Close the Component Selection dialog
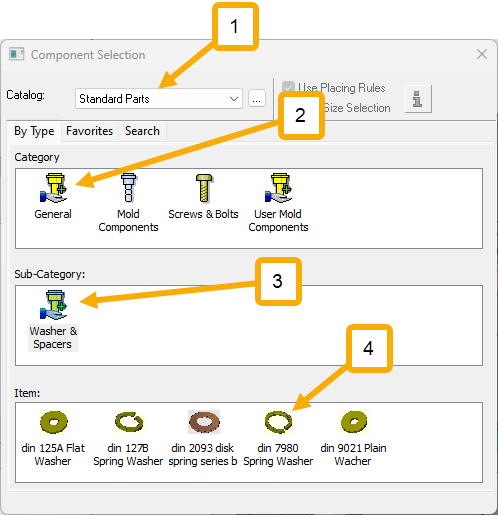The image size is (498, 515). 482,54
